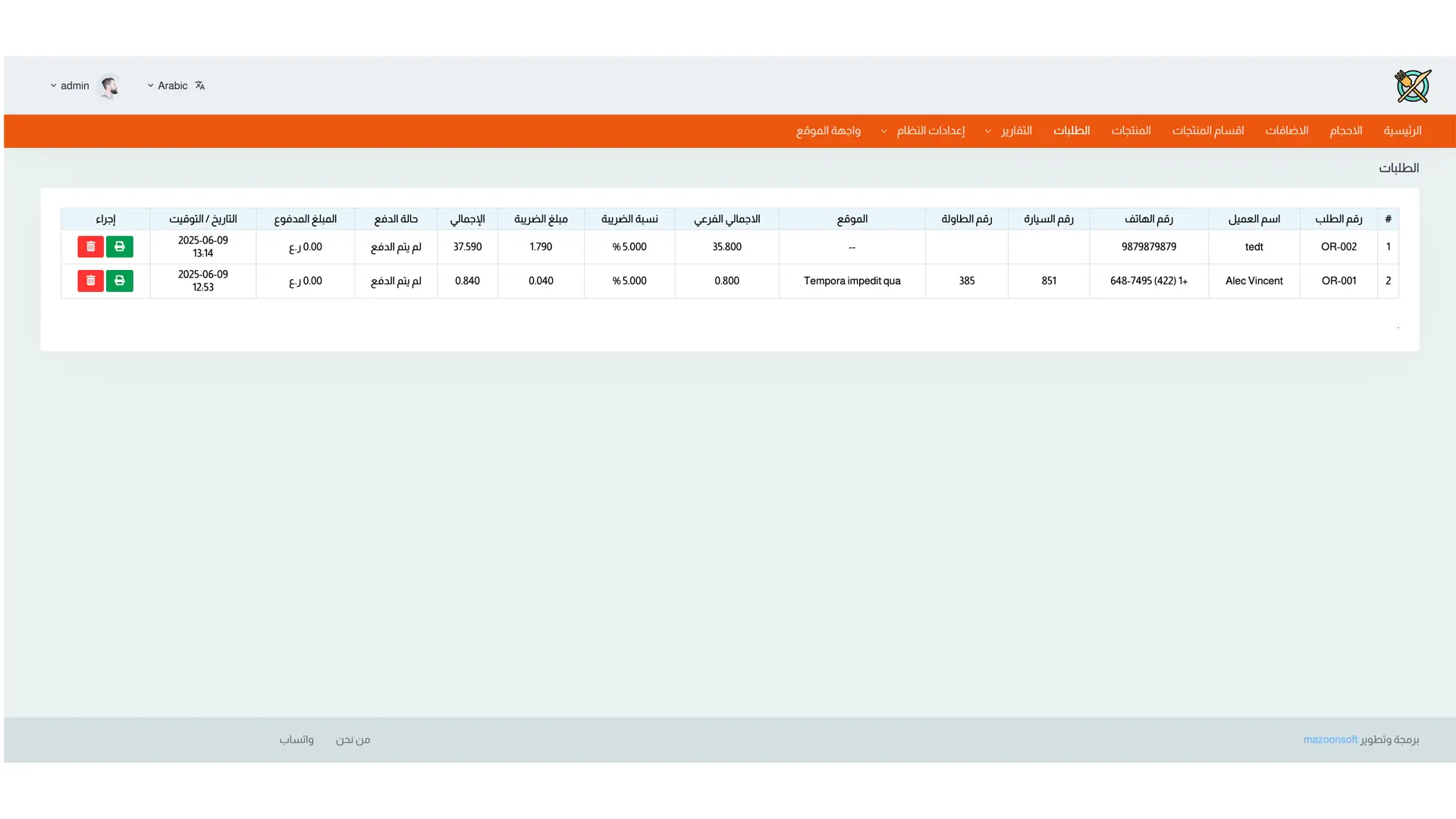
Task: Open the المنتجات products menu item
Action: 1131,130
